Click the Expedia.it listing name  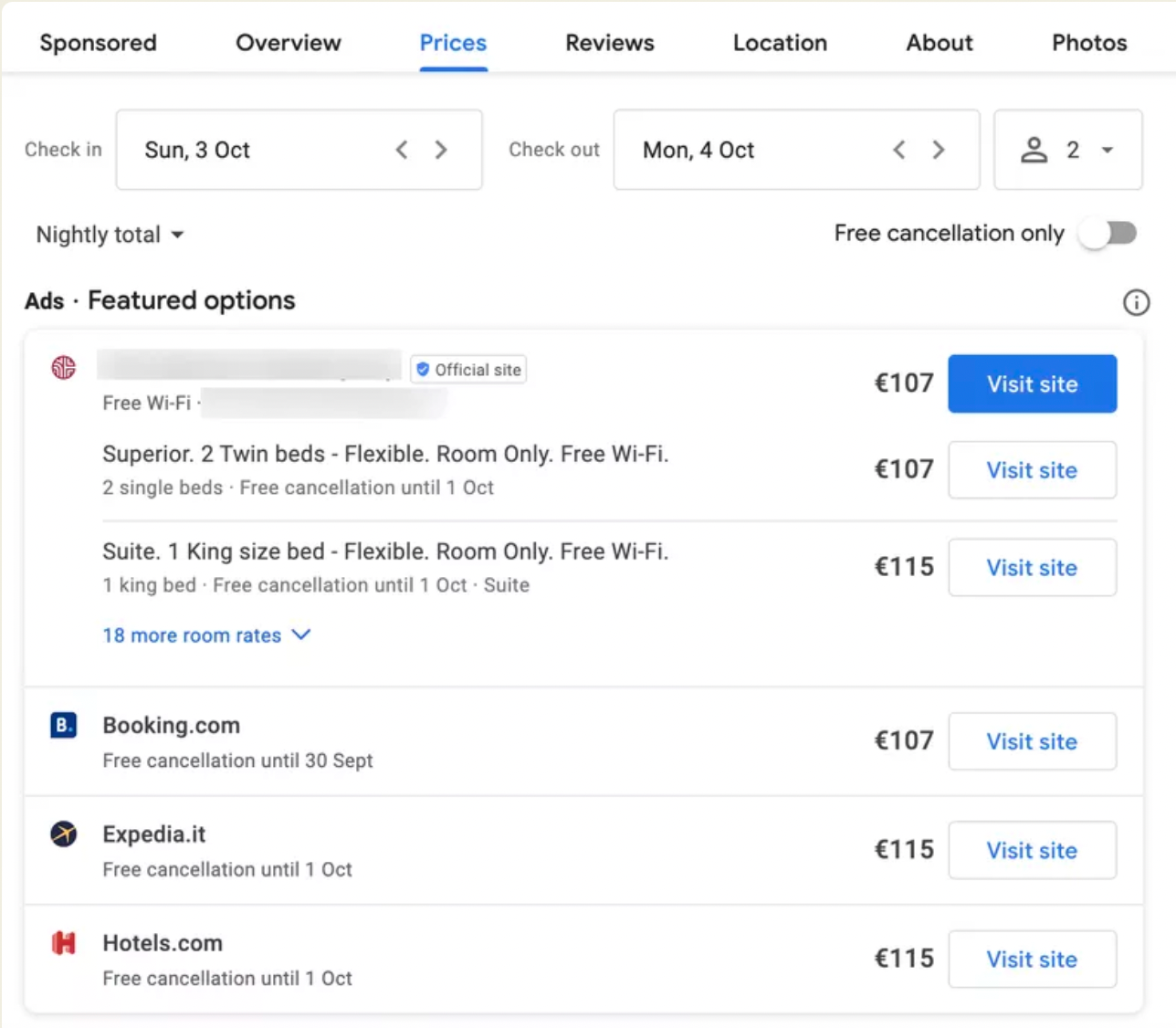154,834
